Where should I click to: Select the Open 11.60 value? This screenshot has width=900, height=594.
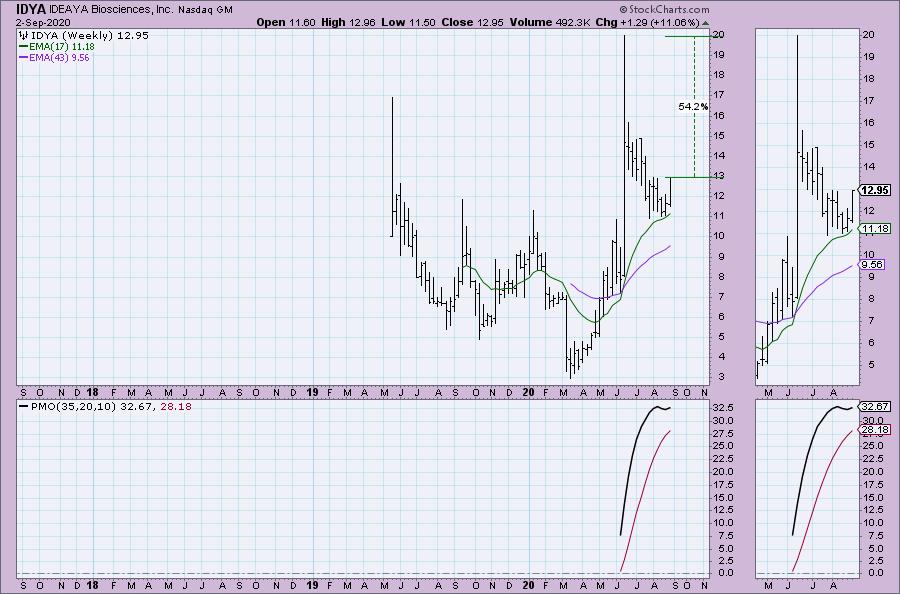click(285, 22)
